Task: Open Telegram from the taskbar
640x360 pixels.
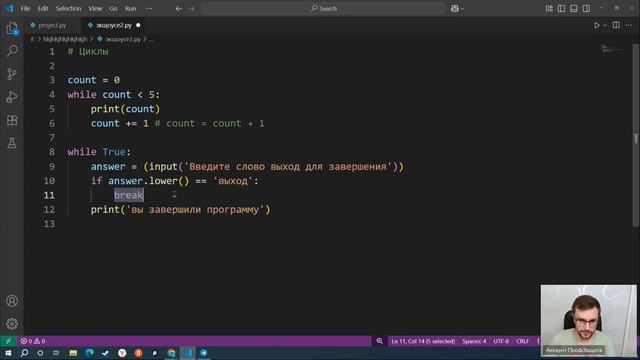Action: [204, 353]
